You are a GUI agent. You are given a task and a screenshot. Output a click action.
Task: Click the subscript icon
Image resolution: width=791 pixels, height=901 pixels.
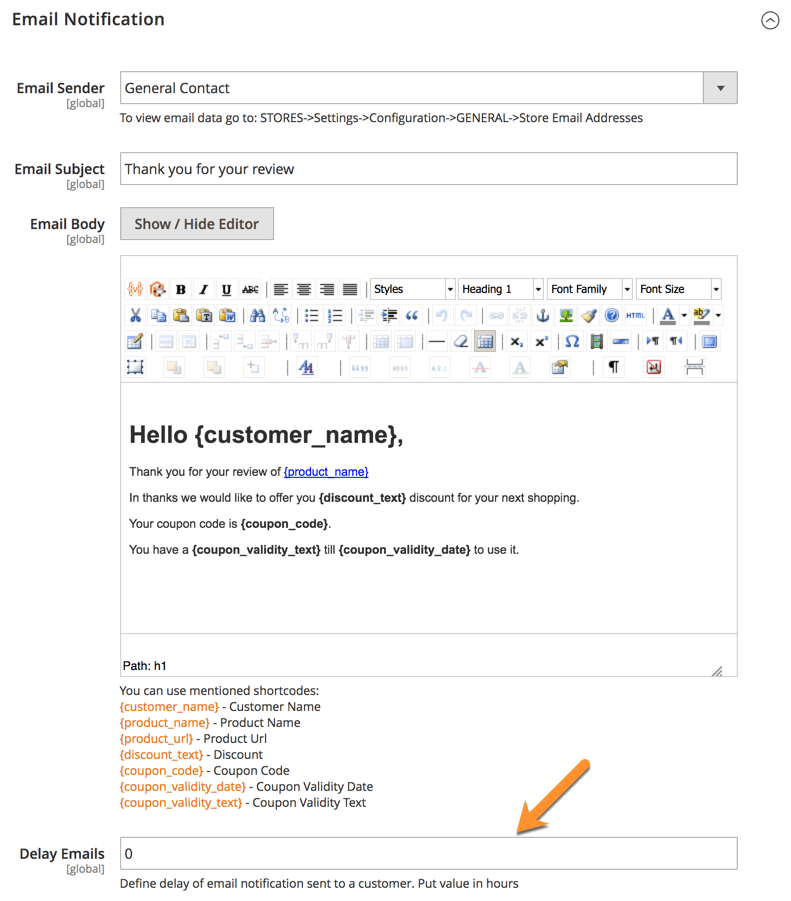coord(516,342)
